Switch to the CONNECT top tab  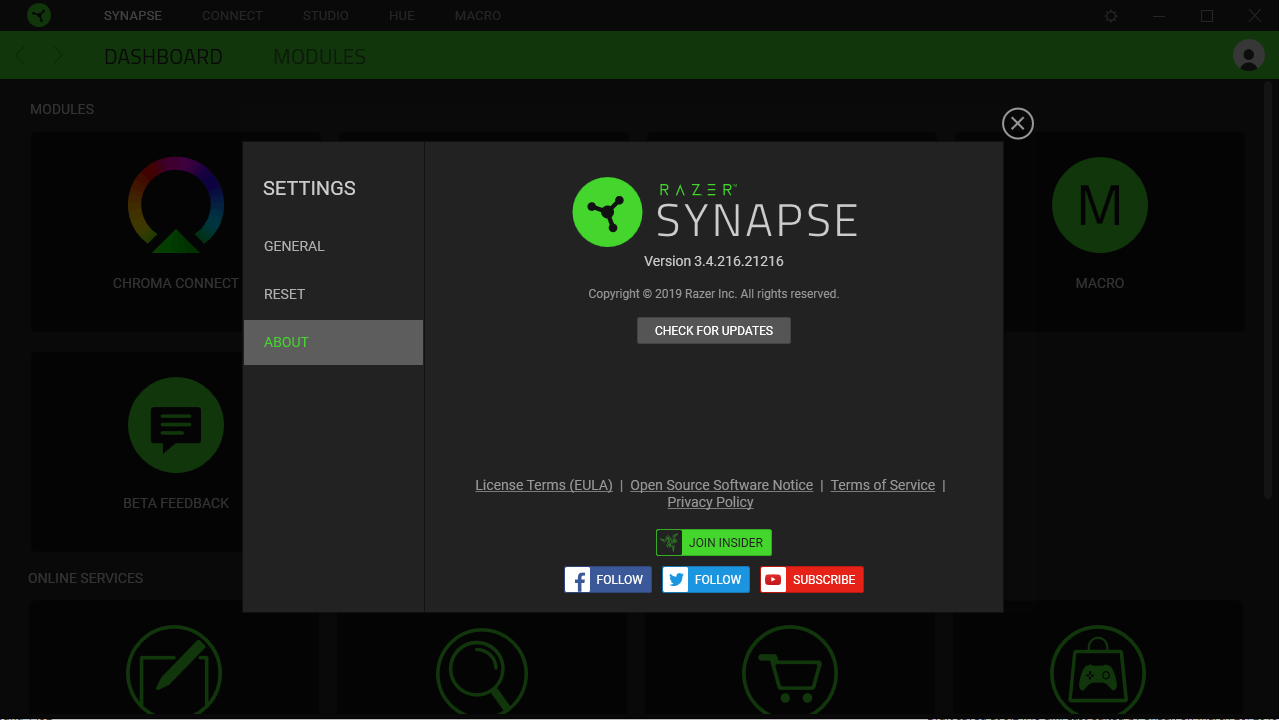(x=232, y=16)
